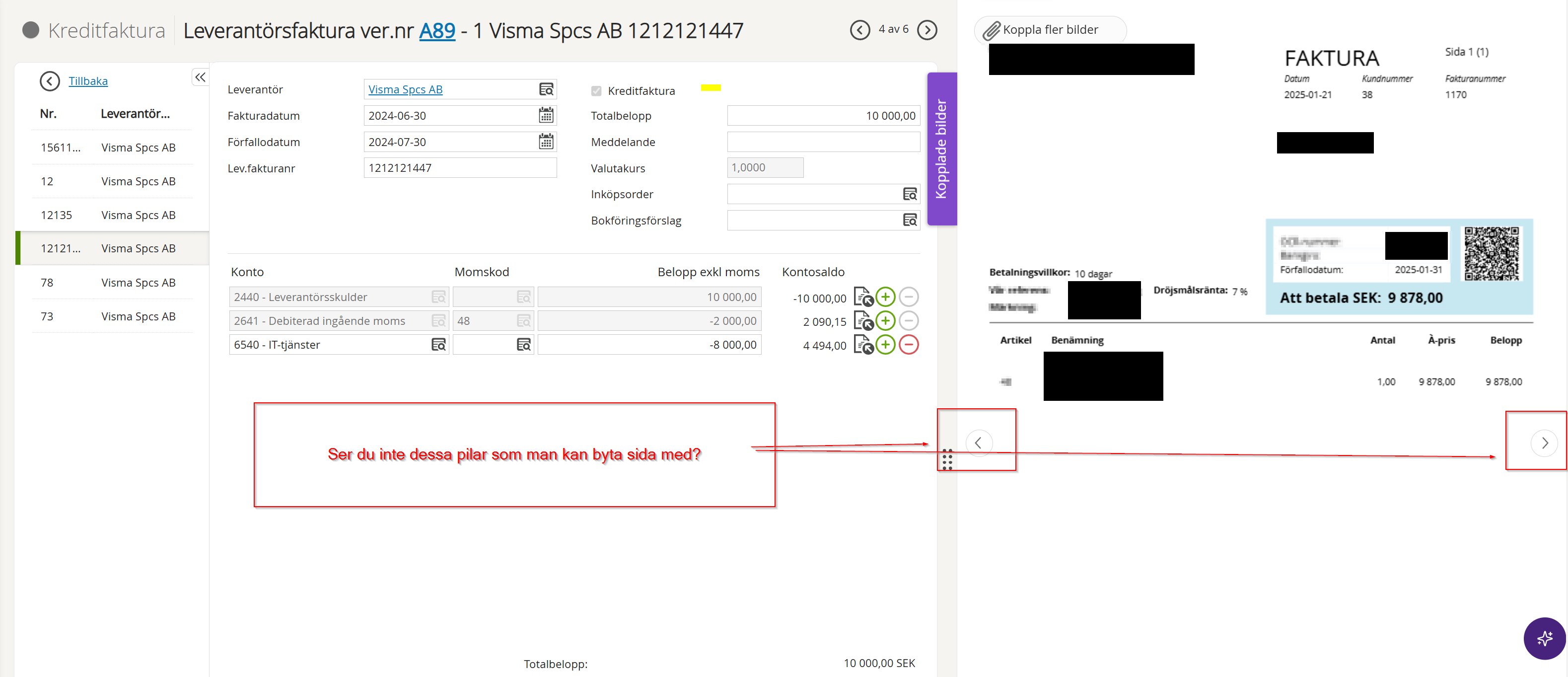Show next page of the invoice image
Image resolution: width=1568 pixels, height=677 pixels.
pyautogui.click(x=1544, y=443)
